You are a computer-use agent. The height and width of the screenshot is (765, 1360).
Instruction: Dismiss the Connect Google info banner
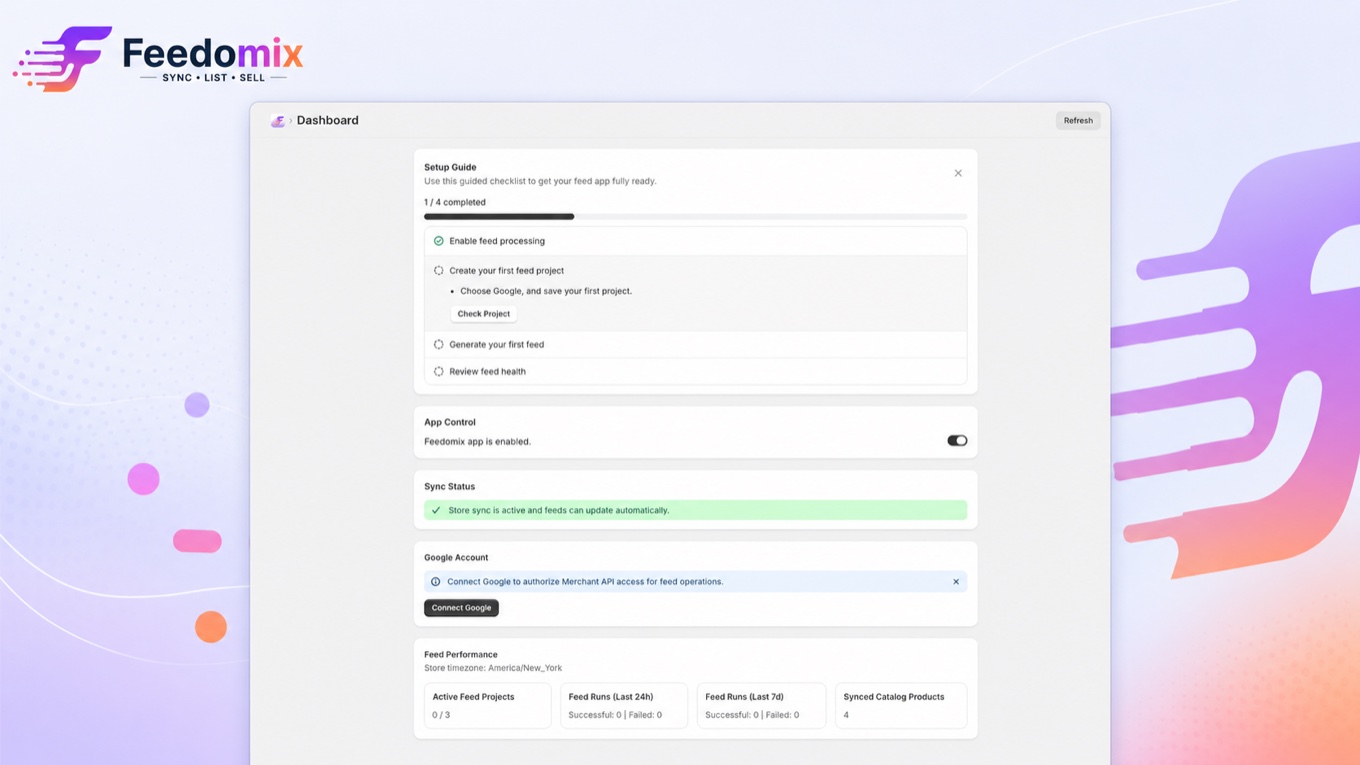pyautogui.click(x=956, y=582)
